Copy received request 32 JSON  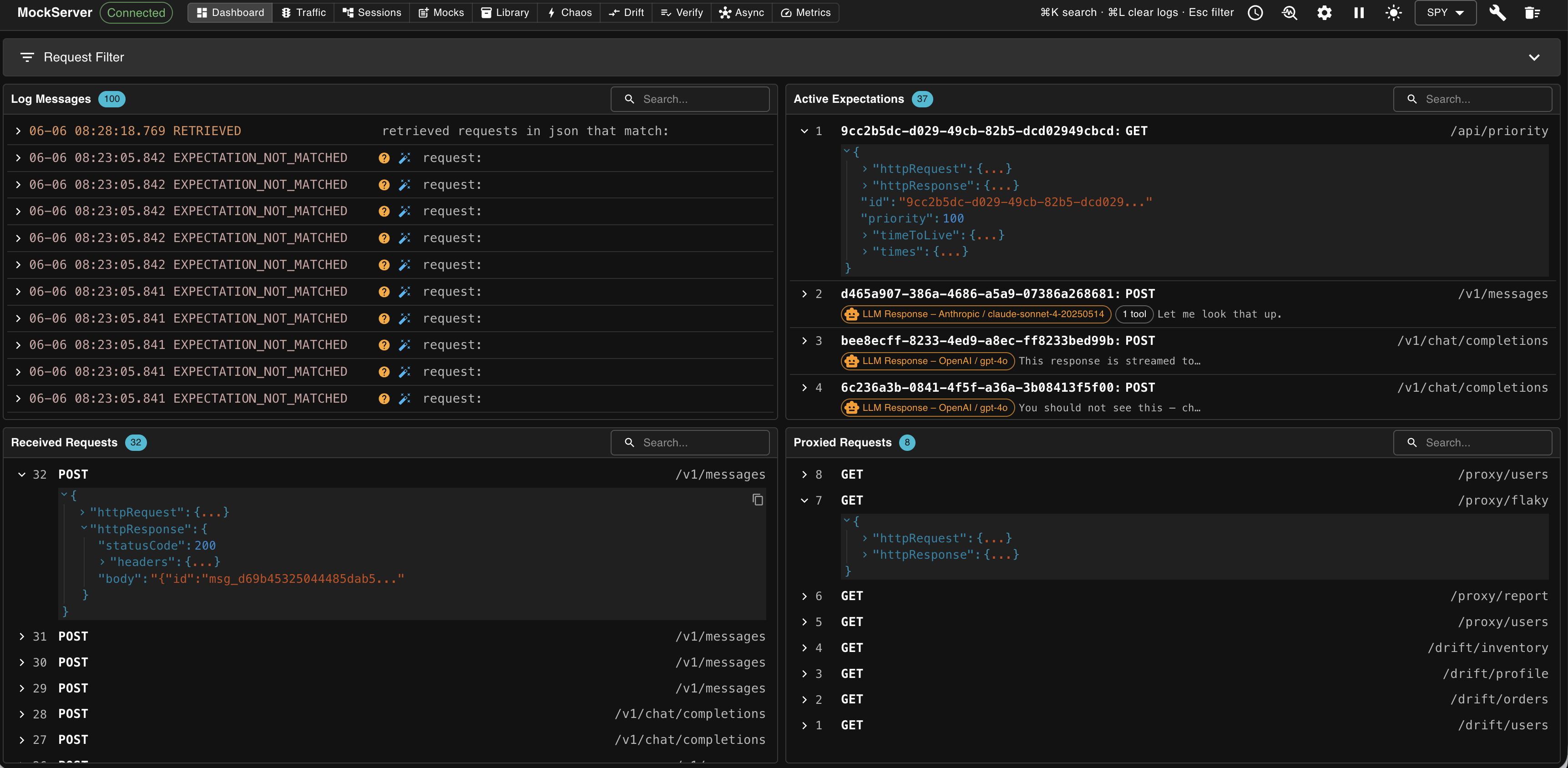pyautogui.click(x=757, y=500)
